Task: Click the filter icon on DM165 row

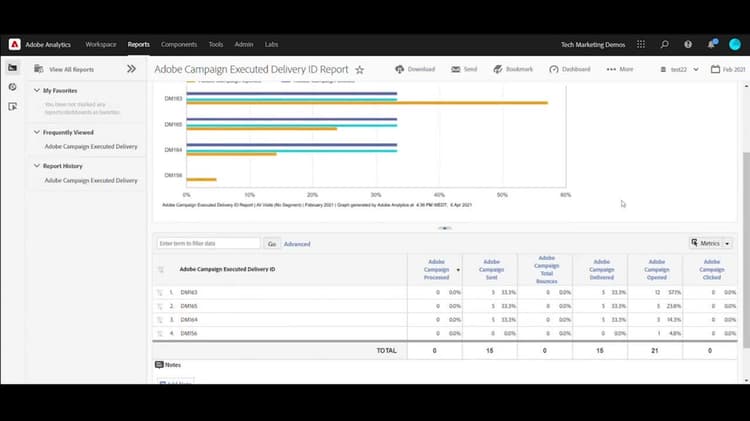Action: [160, 306]
